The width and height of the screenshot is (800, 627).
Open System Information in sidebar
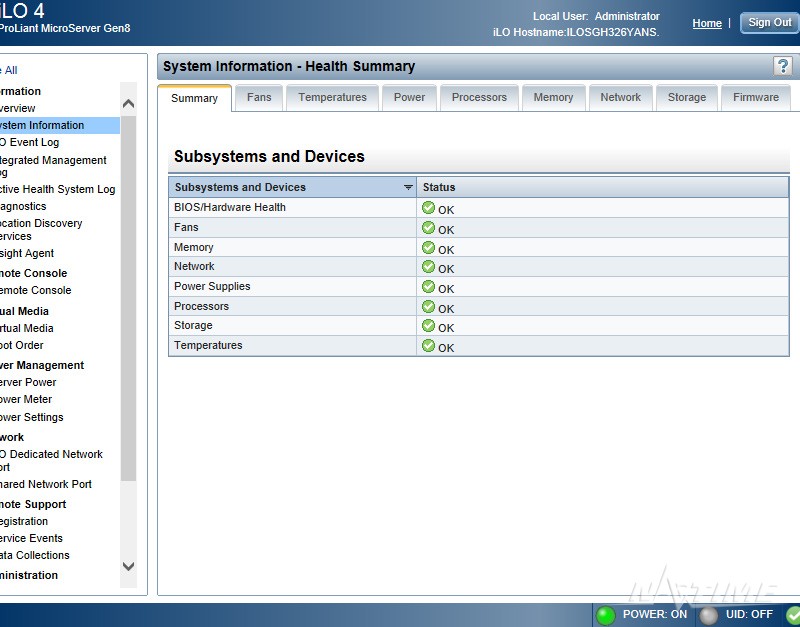(x=59, y=126)
